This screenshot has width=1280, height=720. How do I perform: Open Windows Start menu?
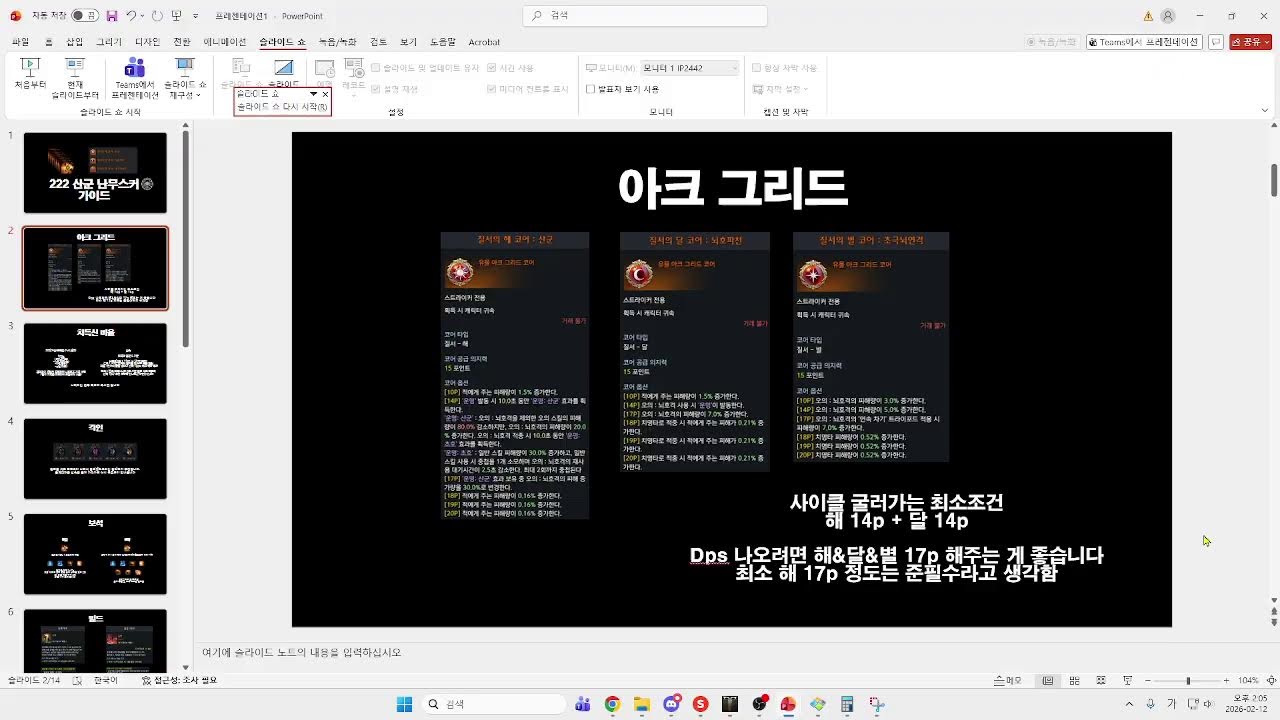point(404,704)
